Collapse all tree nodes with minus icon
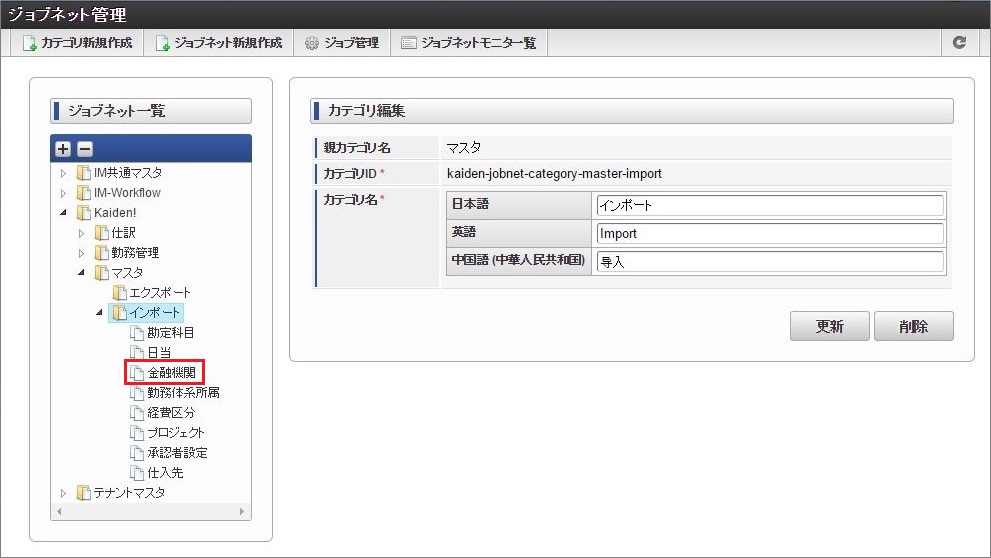This screenshot has width=991, height=558. pyautogui.click(x=85, y=149)
